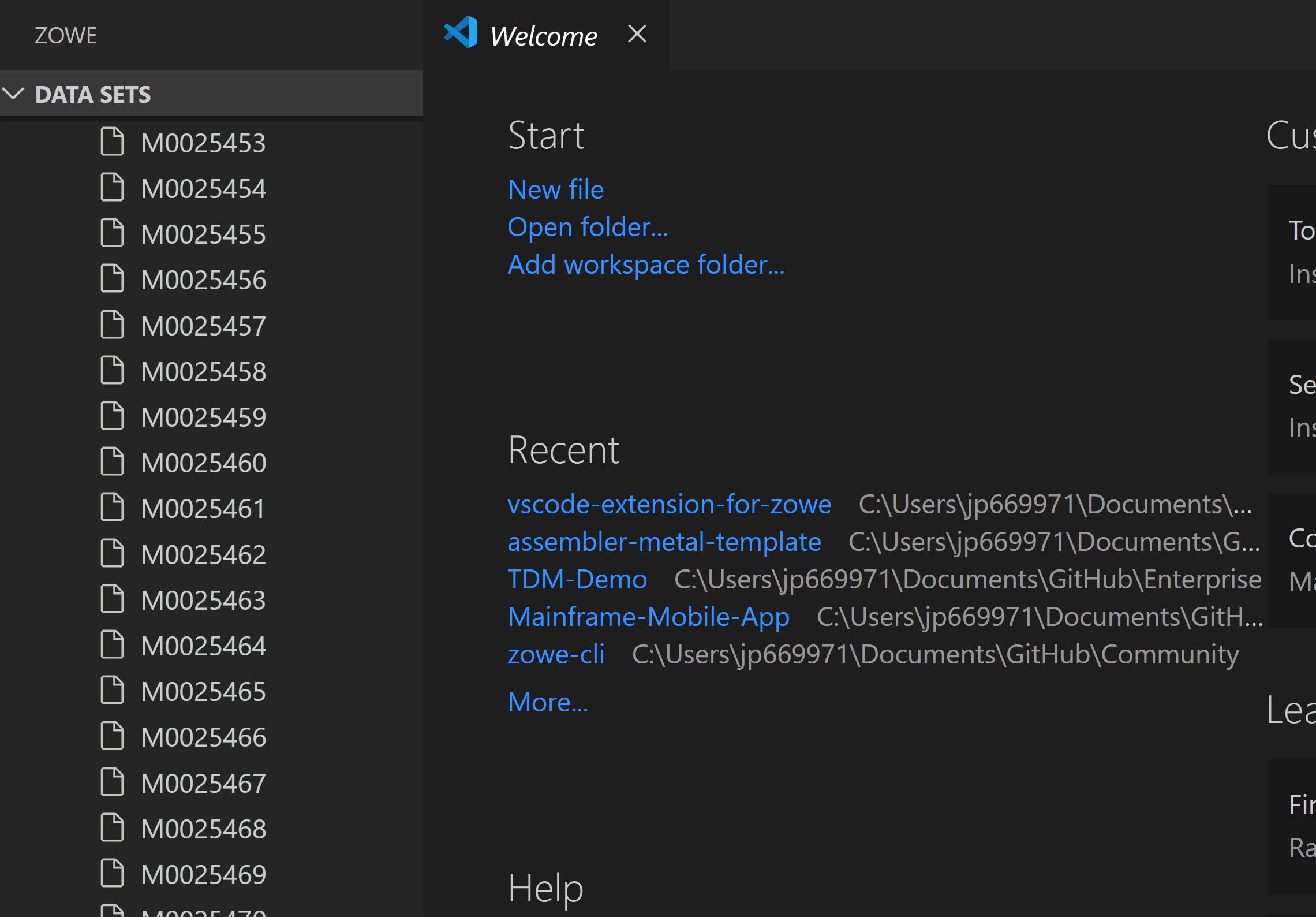Screen dimensions: 1316x917
Task: Collapse the DATA SETS section
Action: (x=14, y=94)
